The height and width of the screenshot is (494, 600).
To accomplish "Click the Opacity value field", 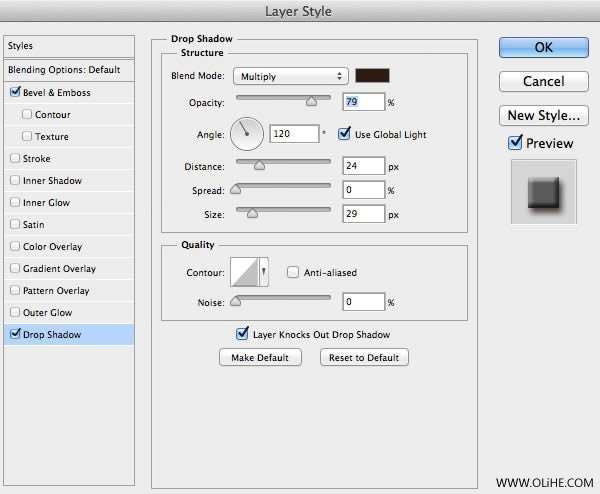I will click(364, 102).
